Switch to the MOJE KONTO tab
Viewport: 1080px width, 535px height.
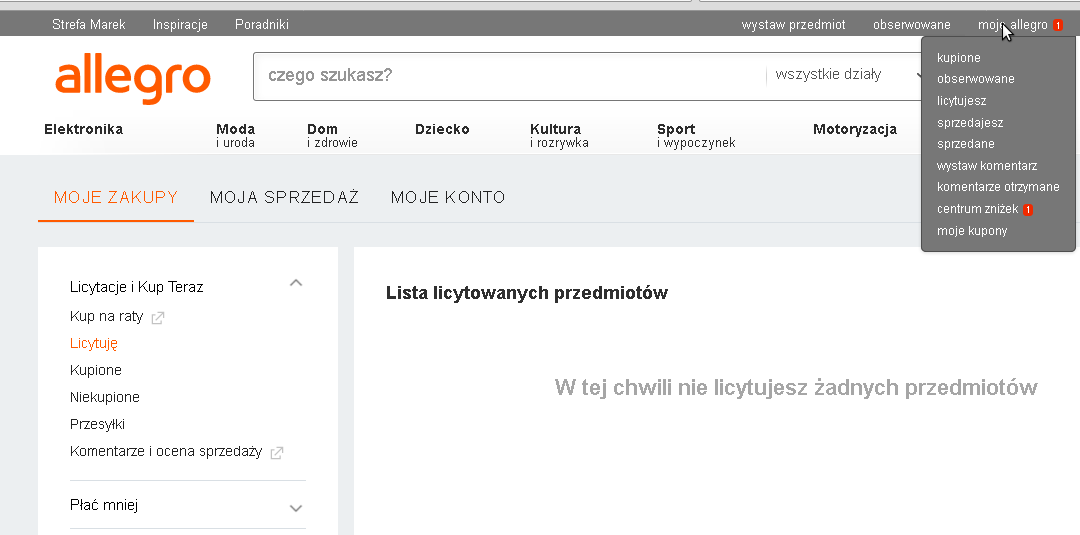448,198
